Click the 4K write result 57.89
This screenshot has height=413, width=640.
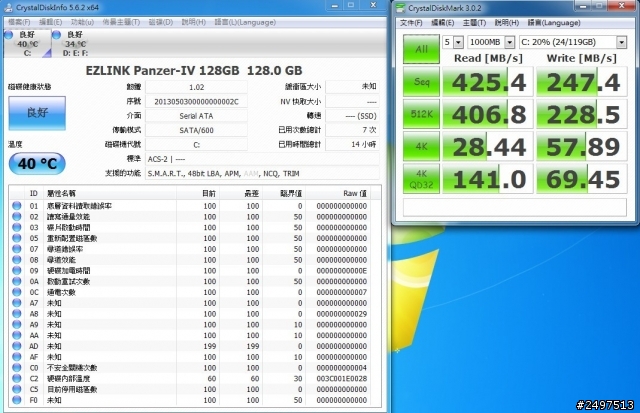[582, 147]
